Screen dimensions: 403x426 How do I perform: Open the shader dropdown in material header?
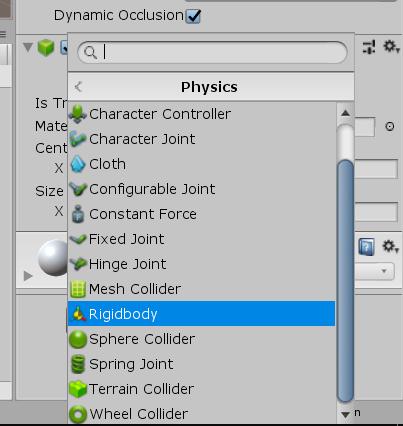(376, 271)
